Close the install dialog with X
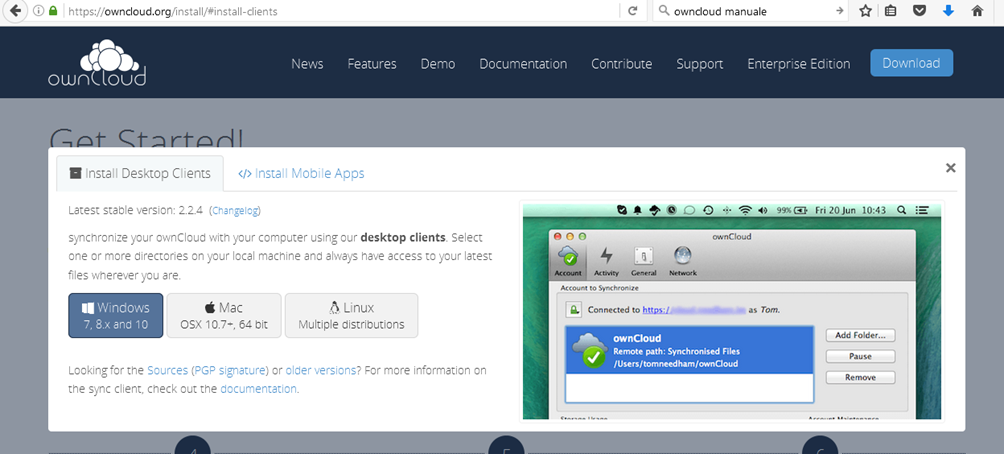 pyautogui.click(x=951, y=168)
